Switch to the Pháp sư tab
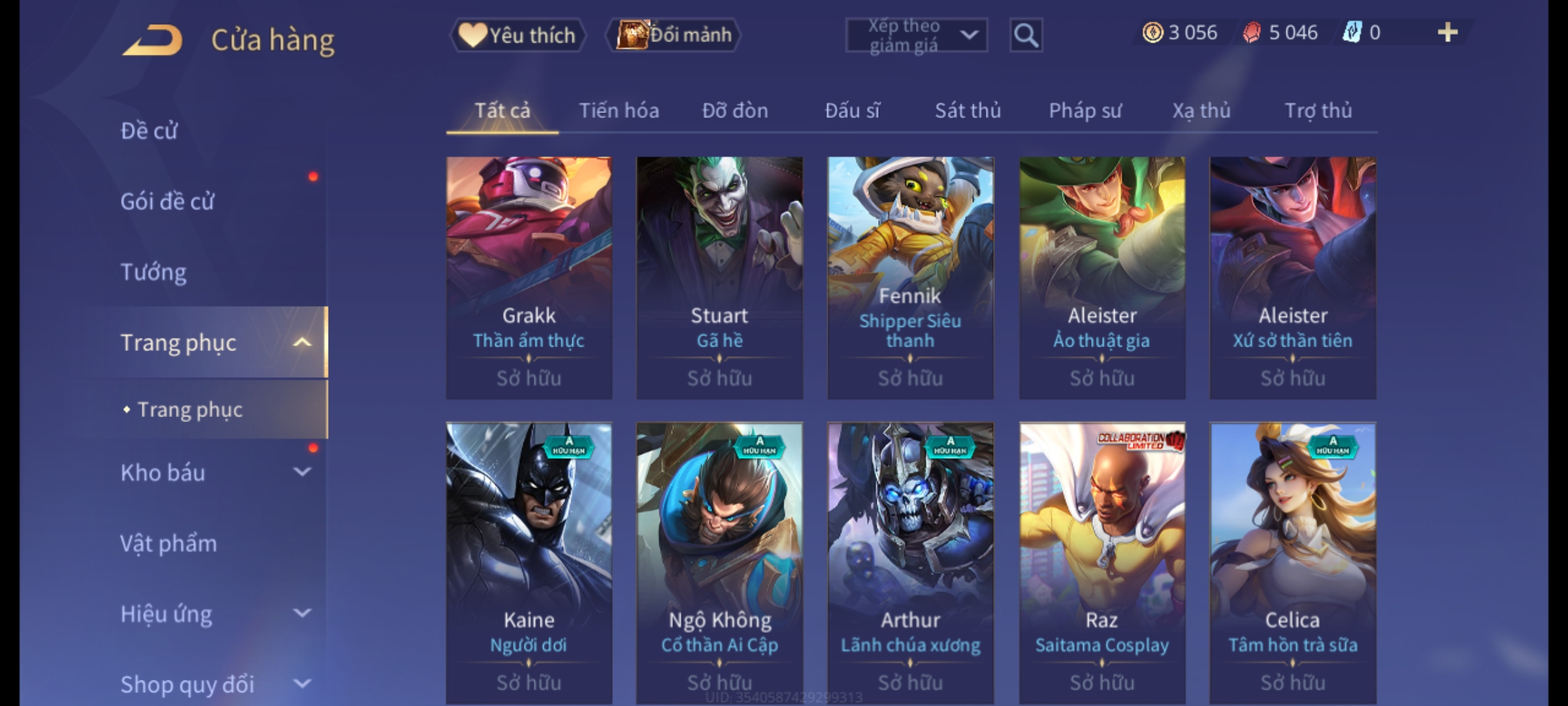 [x=1085, y=110]
